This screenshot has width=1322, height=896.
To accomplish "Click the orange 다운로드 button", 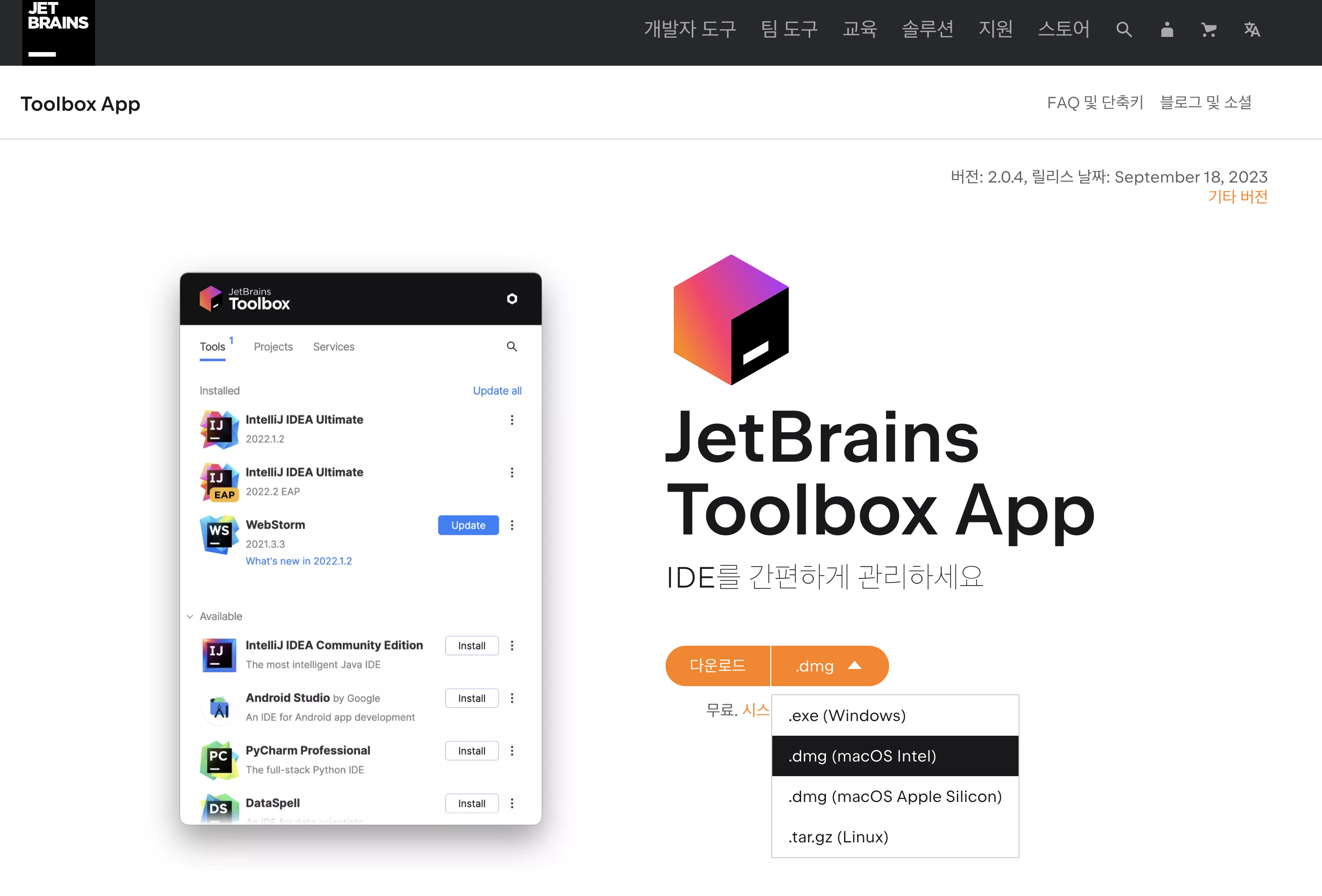I will [717, 665].
